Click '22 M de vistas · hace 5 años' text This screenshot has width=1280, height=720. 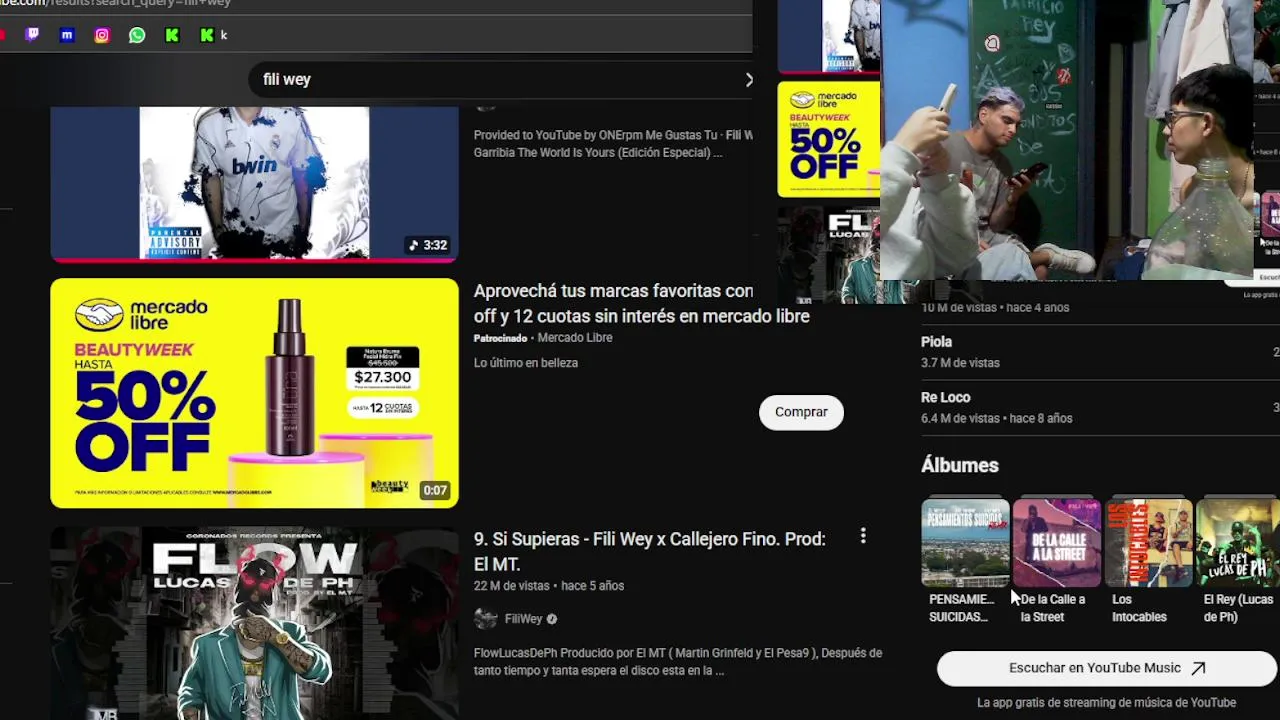[x=548, y=586]
